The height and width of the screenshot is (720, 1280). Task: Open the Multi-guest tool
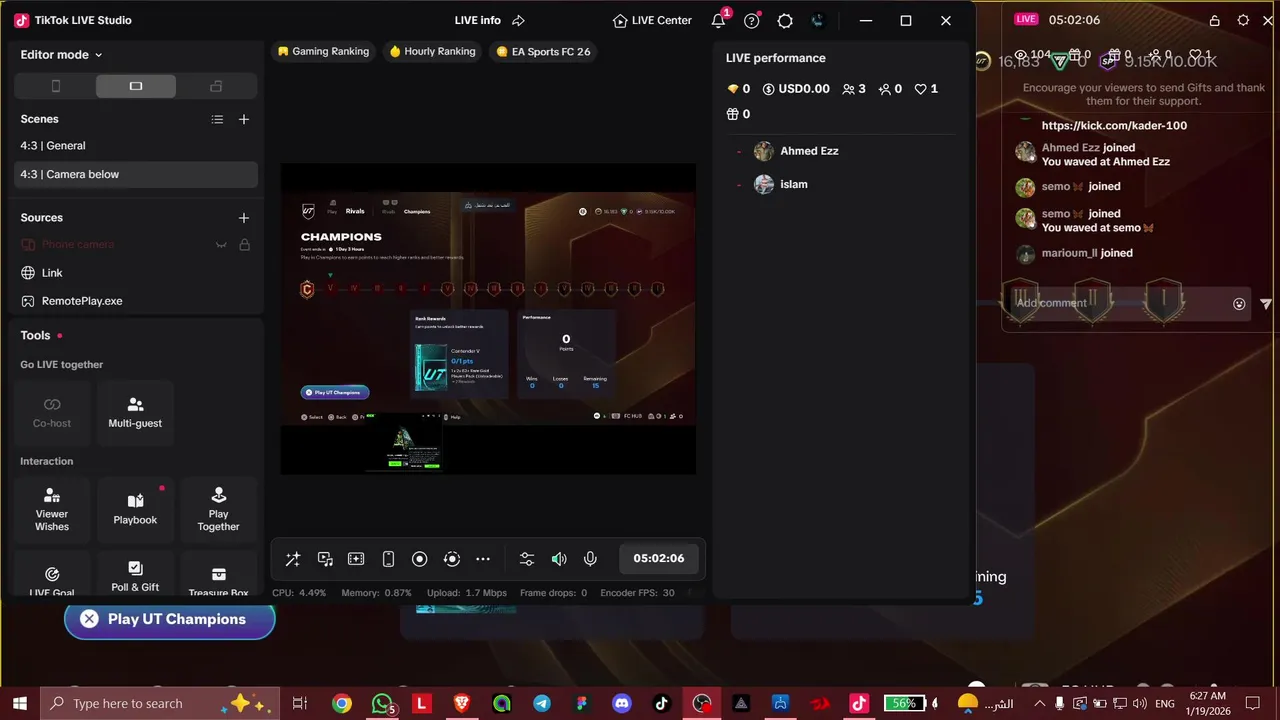pos(135,412)
